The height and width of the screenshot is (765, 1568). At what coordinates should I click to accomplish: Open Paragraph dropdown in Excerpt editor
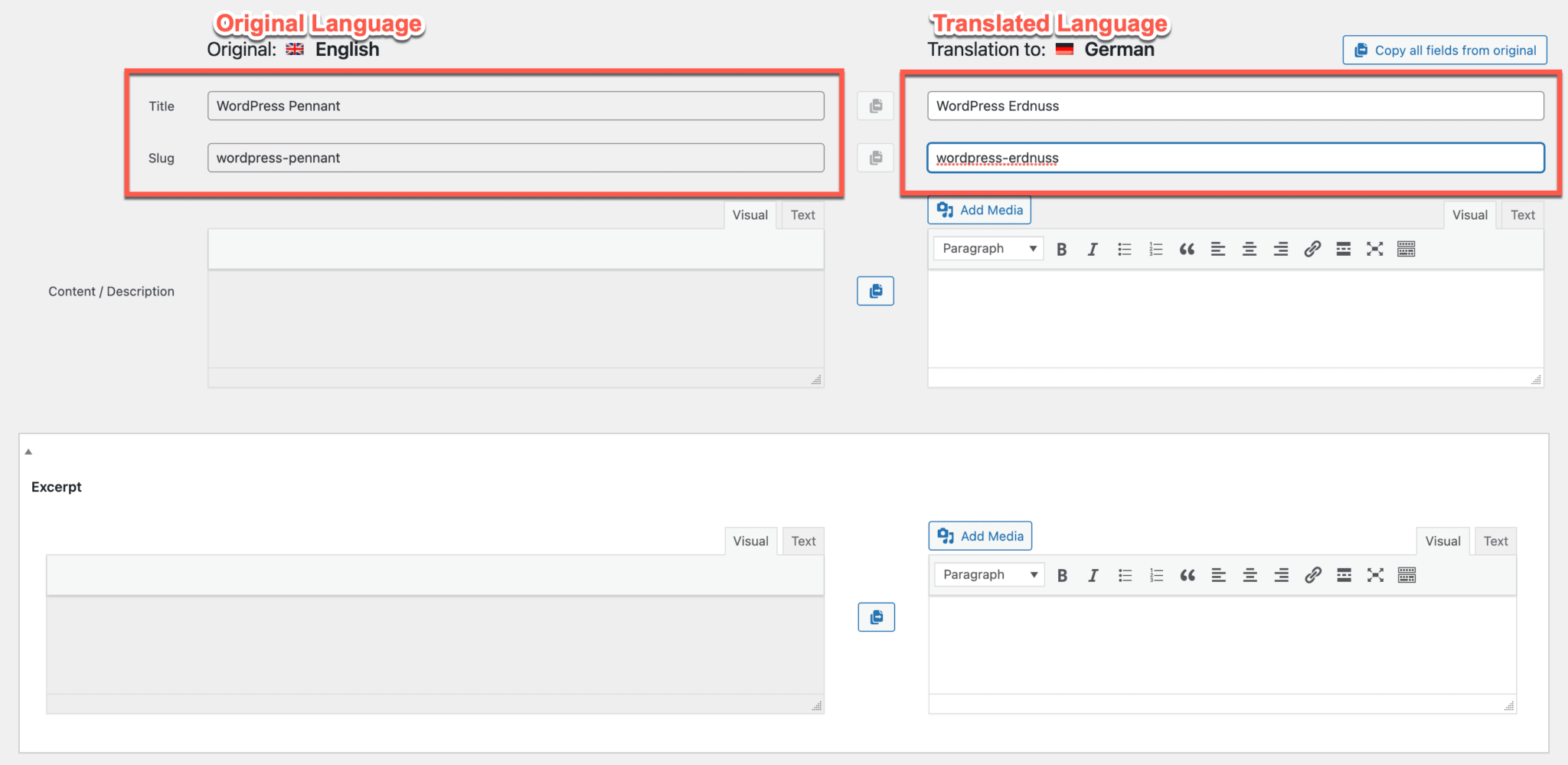pyautogui.click(x=988, y=574)
